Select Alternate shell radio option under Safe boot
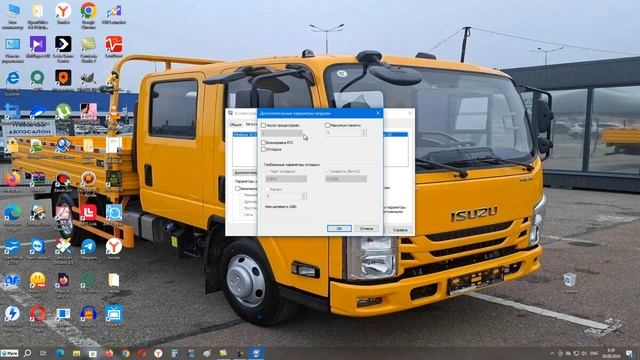 click(x=241, y=202)
